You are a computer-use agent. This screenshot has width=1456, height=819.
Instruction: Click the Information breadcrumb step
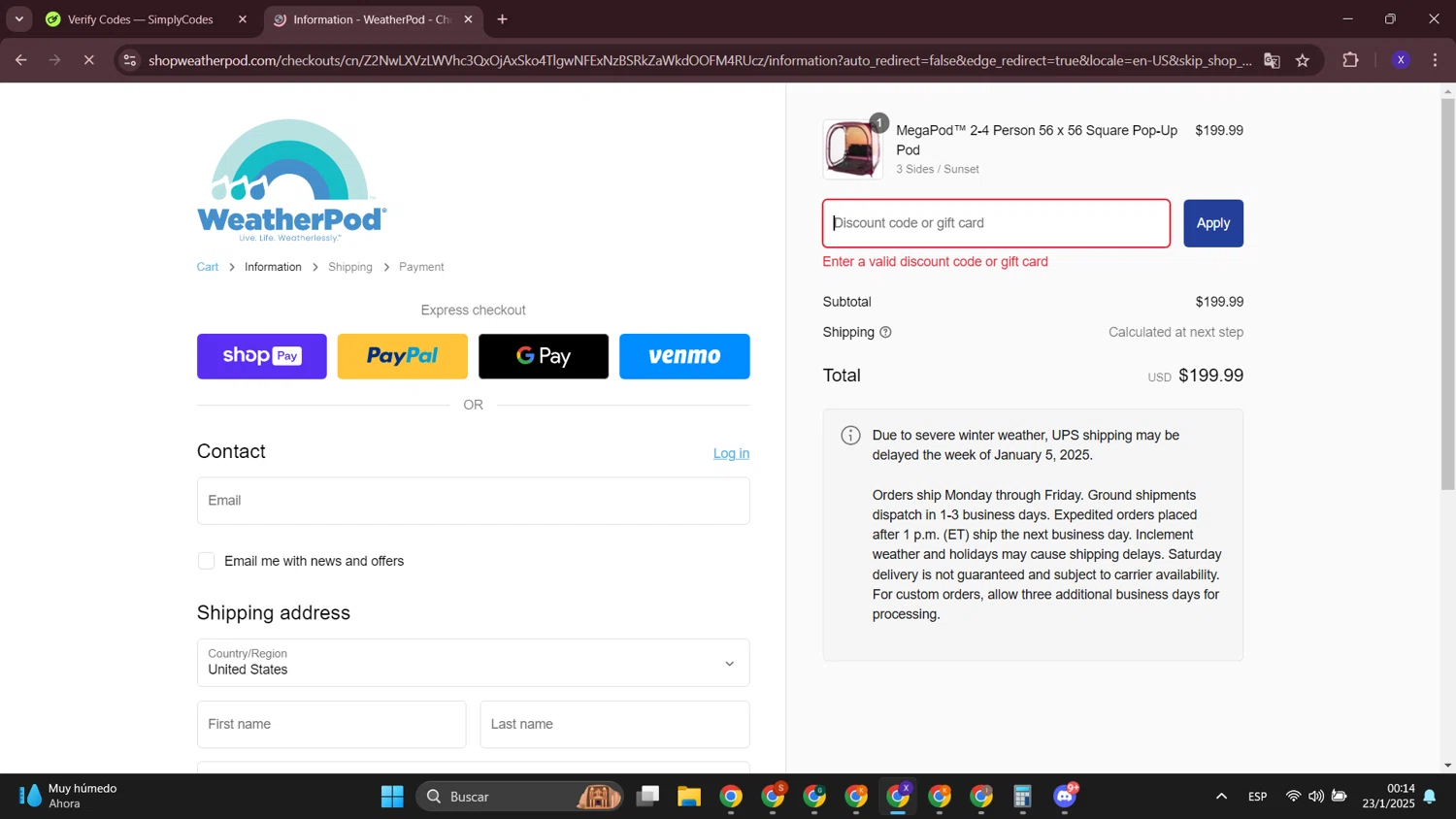[273, 267]
